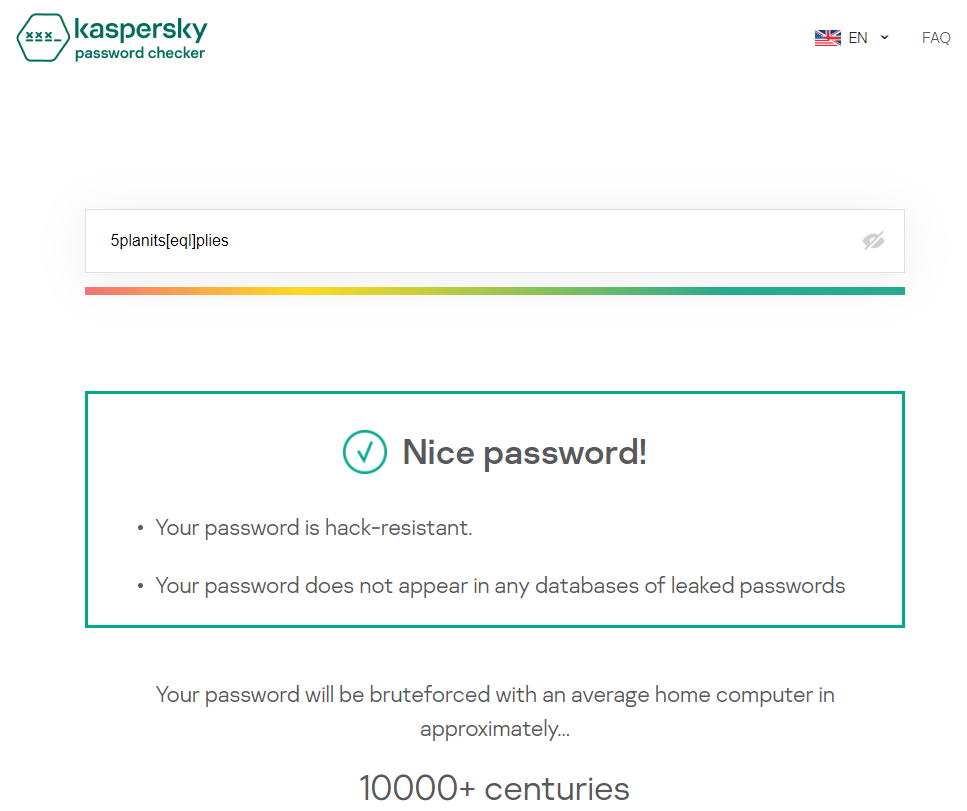Toggle password visibility with the eye icon
Image resolution: width=967 pixels, height=811 pixels.
tap(873, 241)
